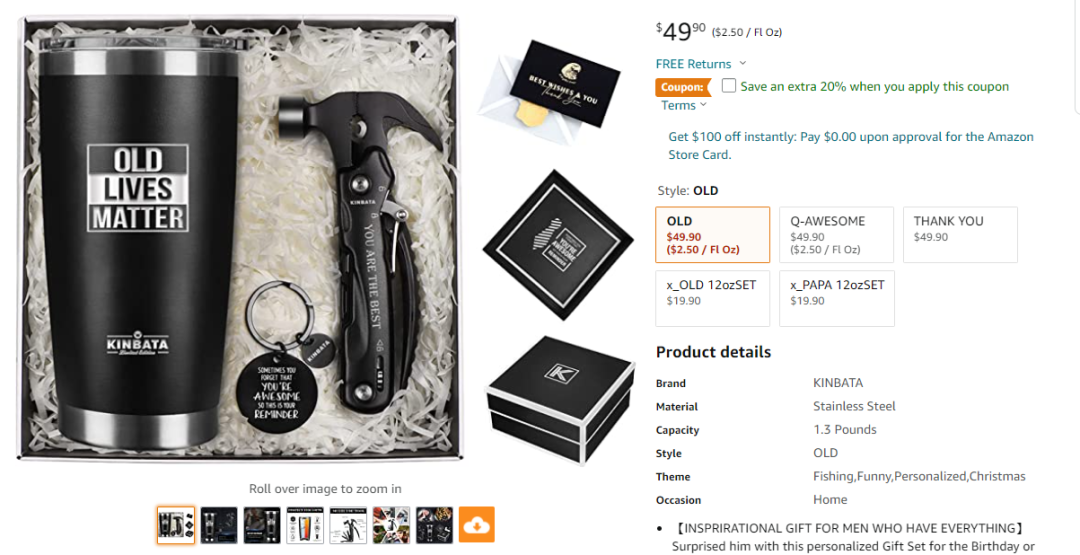
Task: Select the OLD style option
Action: coord(713,235)
